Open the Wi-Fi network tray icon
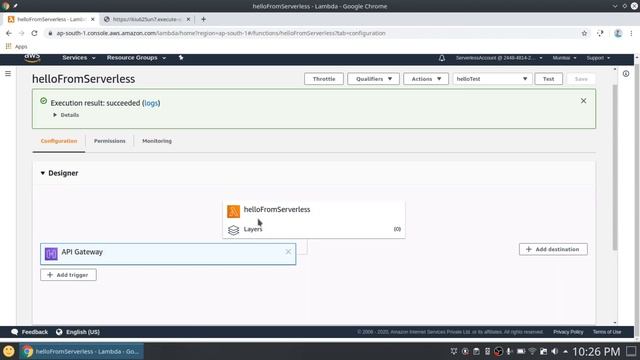Screen dimensions: 640x360 pos(532,351)
